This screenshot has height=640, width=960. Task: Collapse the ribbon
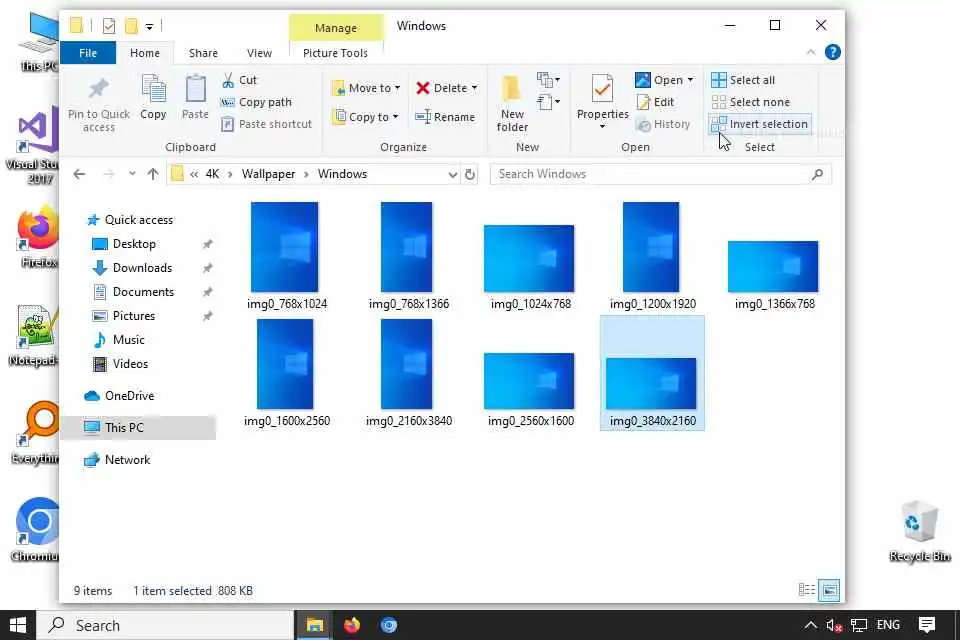811,53
